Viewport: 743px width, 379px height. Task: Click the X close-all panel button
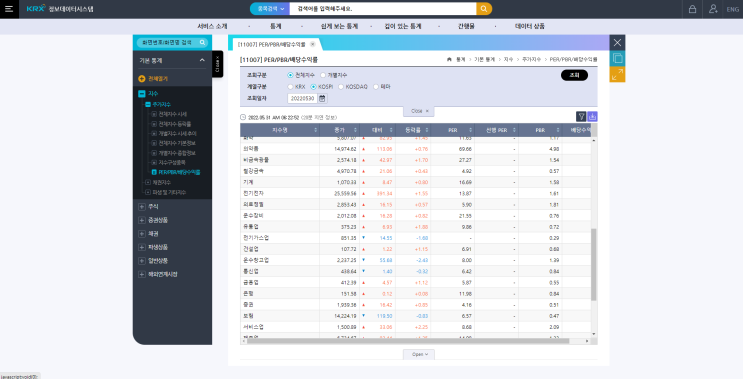click(617, 42)
